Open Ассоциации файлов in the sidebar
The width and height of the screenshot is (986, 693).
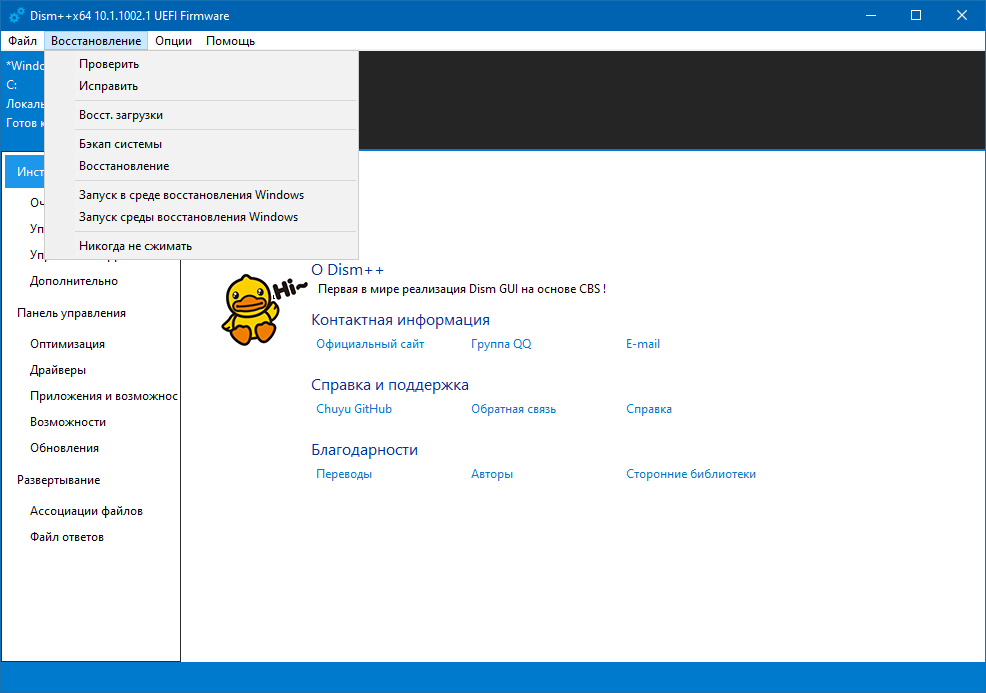tap(86, 511)
